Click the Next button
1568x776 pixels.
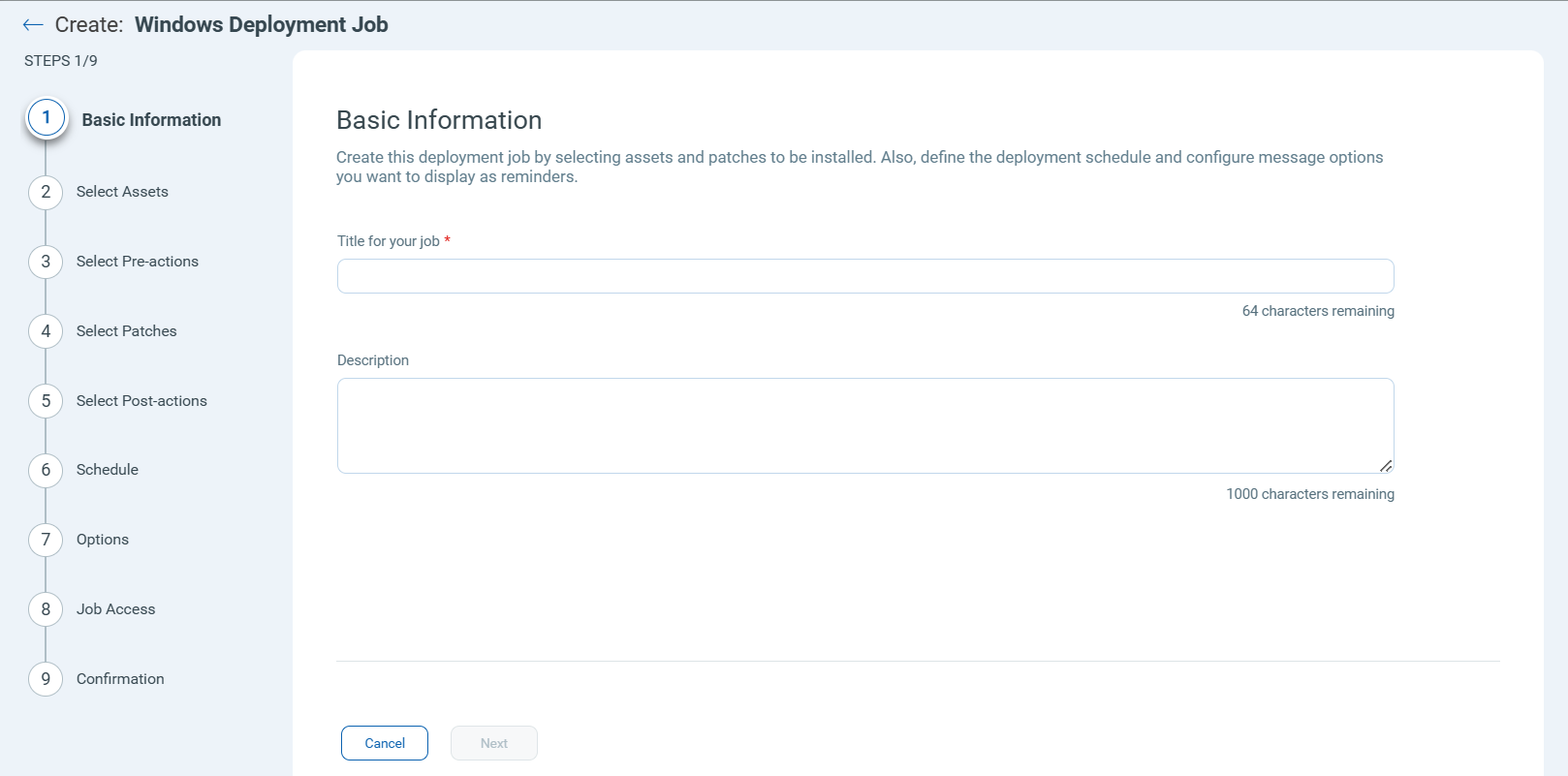pyautogui.click(x=494, y=743)
